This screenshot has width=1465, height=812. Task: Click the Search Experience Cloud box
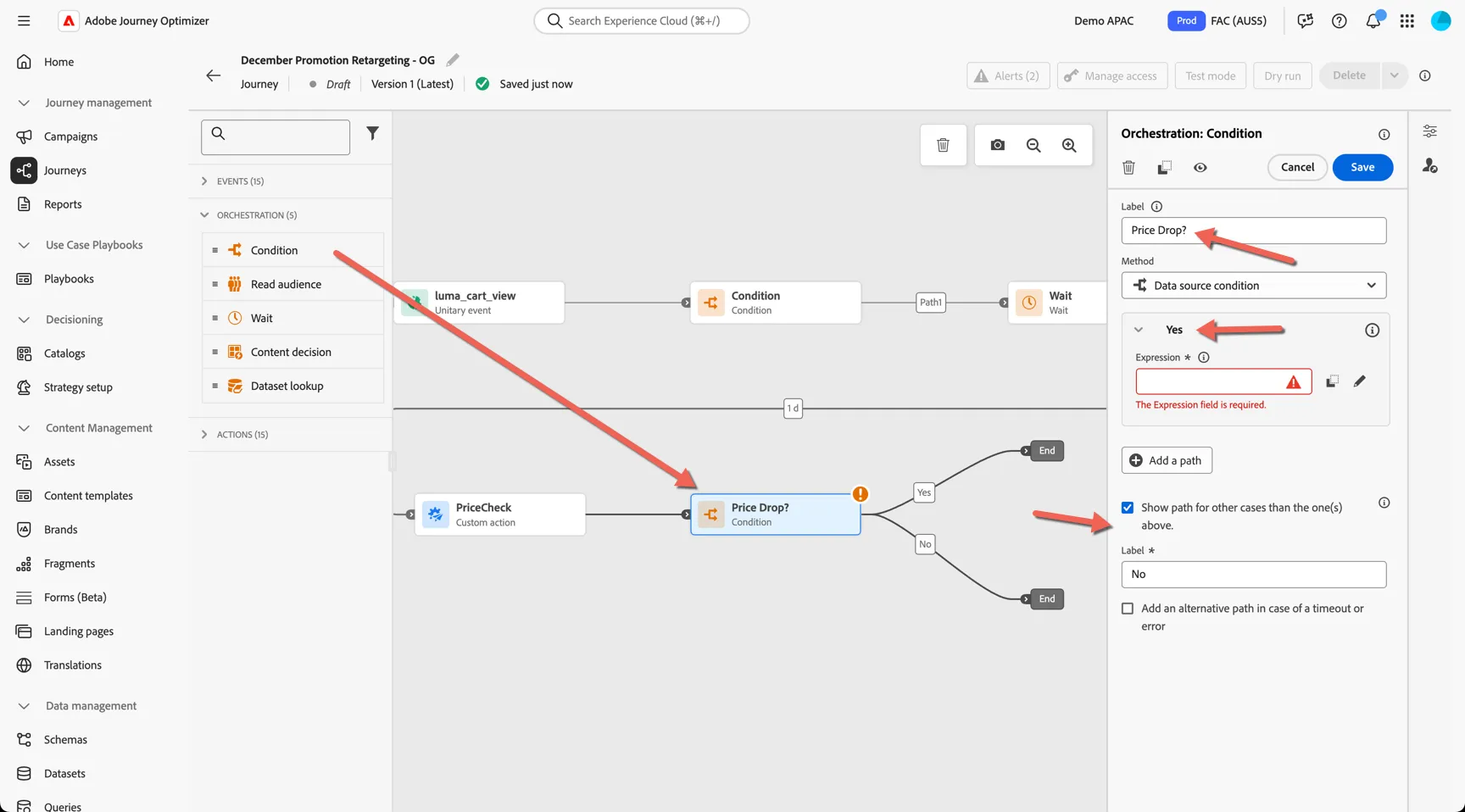pyautogui.click(x=642, y=20)
